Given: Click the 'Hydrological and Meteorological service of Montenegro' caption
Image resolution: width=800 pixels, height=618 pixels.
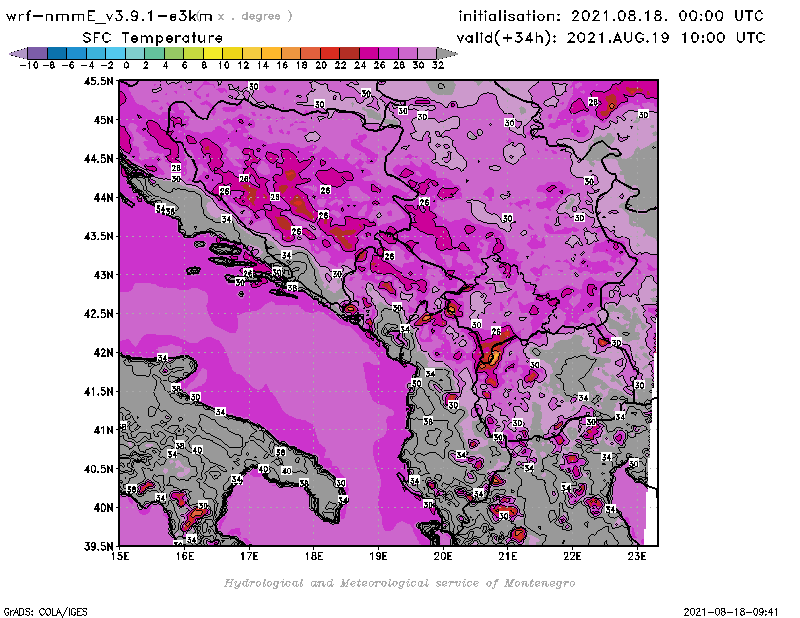Looking at the screenshot, I should (x=399, y=583).
